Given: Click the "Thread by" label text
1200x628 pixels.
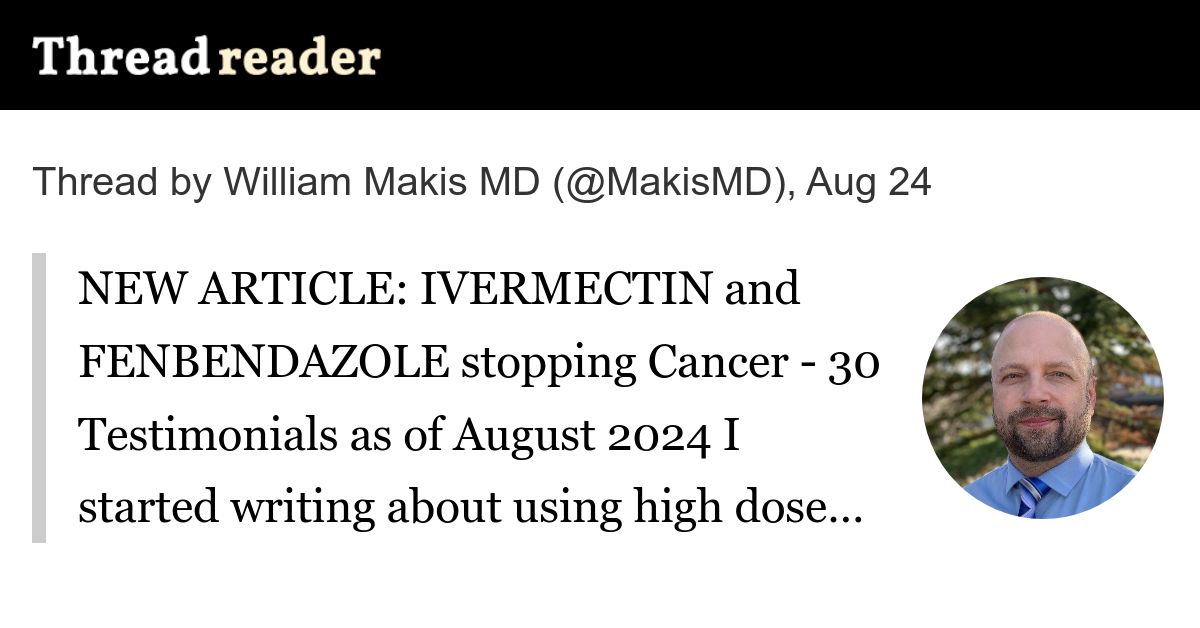Looking at the screenshot, I should (122, 183).
